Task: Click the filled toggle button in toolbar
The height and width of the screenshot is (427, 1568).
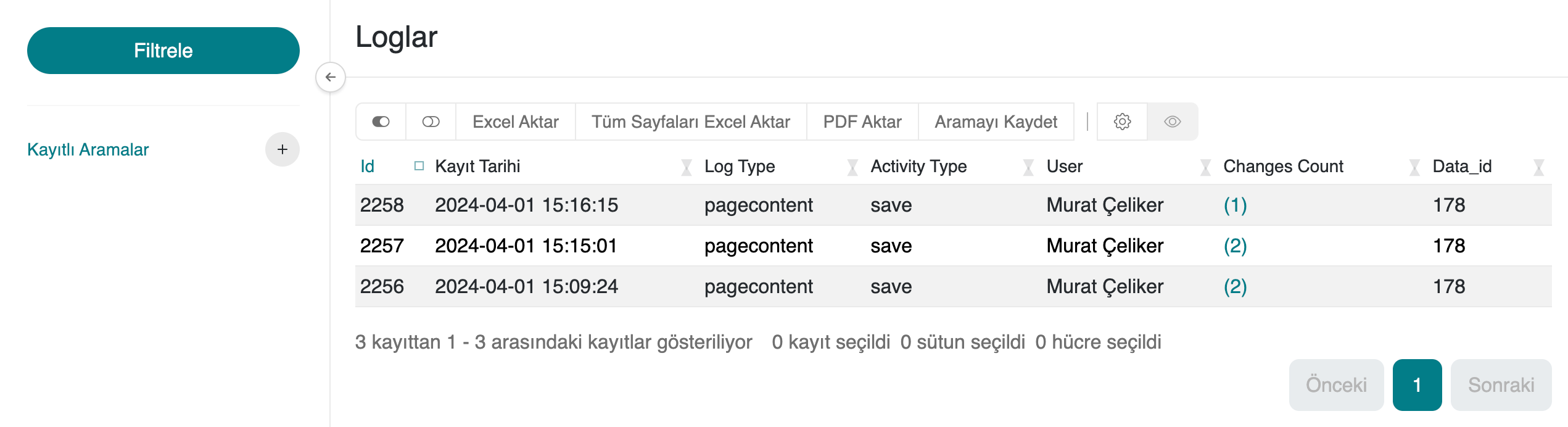Action: (381, 122)
